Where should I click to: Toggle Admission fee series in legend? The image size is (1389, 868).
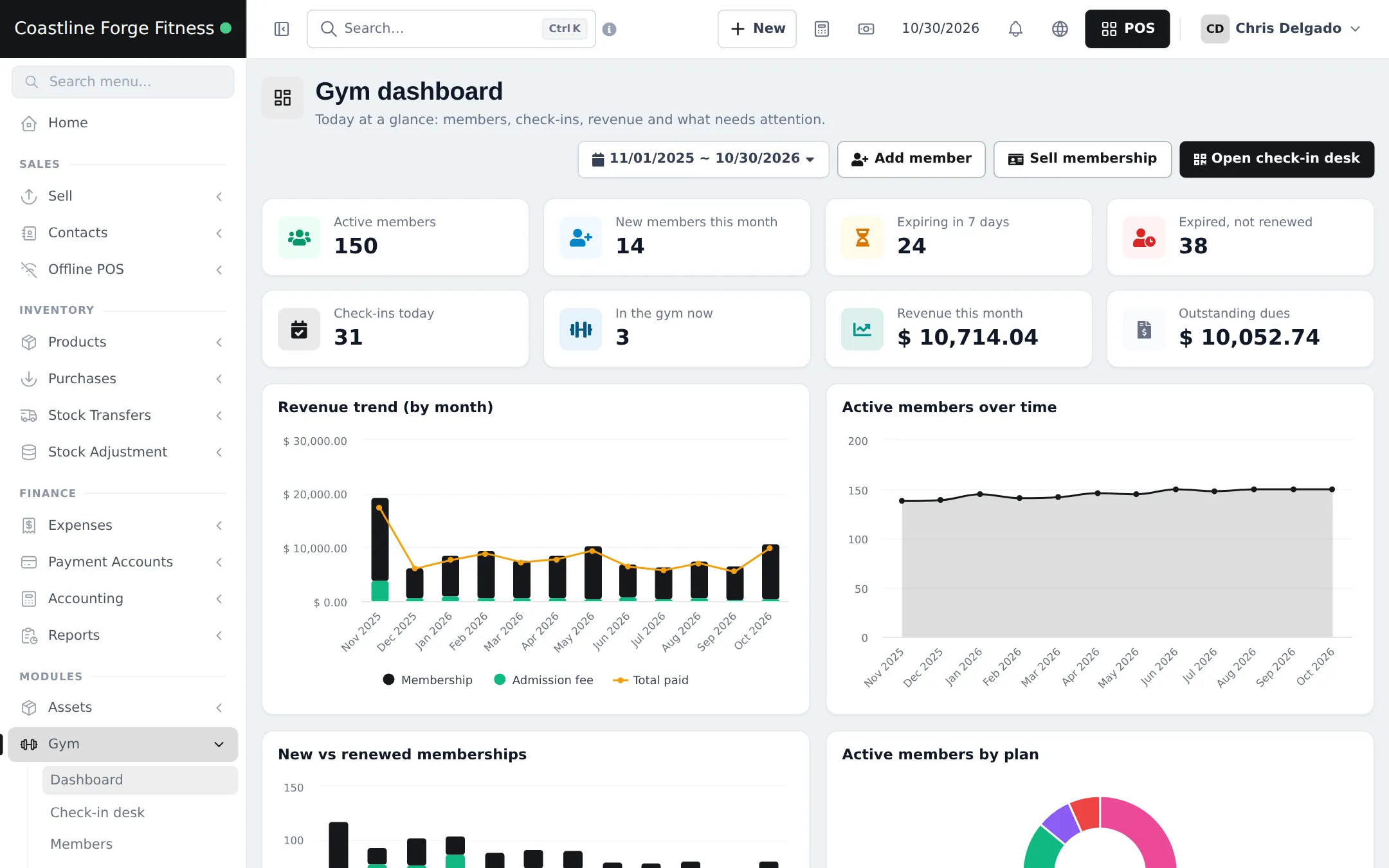coord(543,680)
